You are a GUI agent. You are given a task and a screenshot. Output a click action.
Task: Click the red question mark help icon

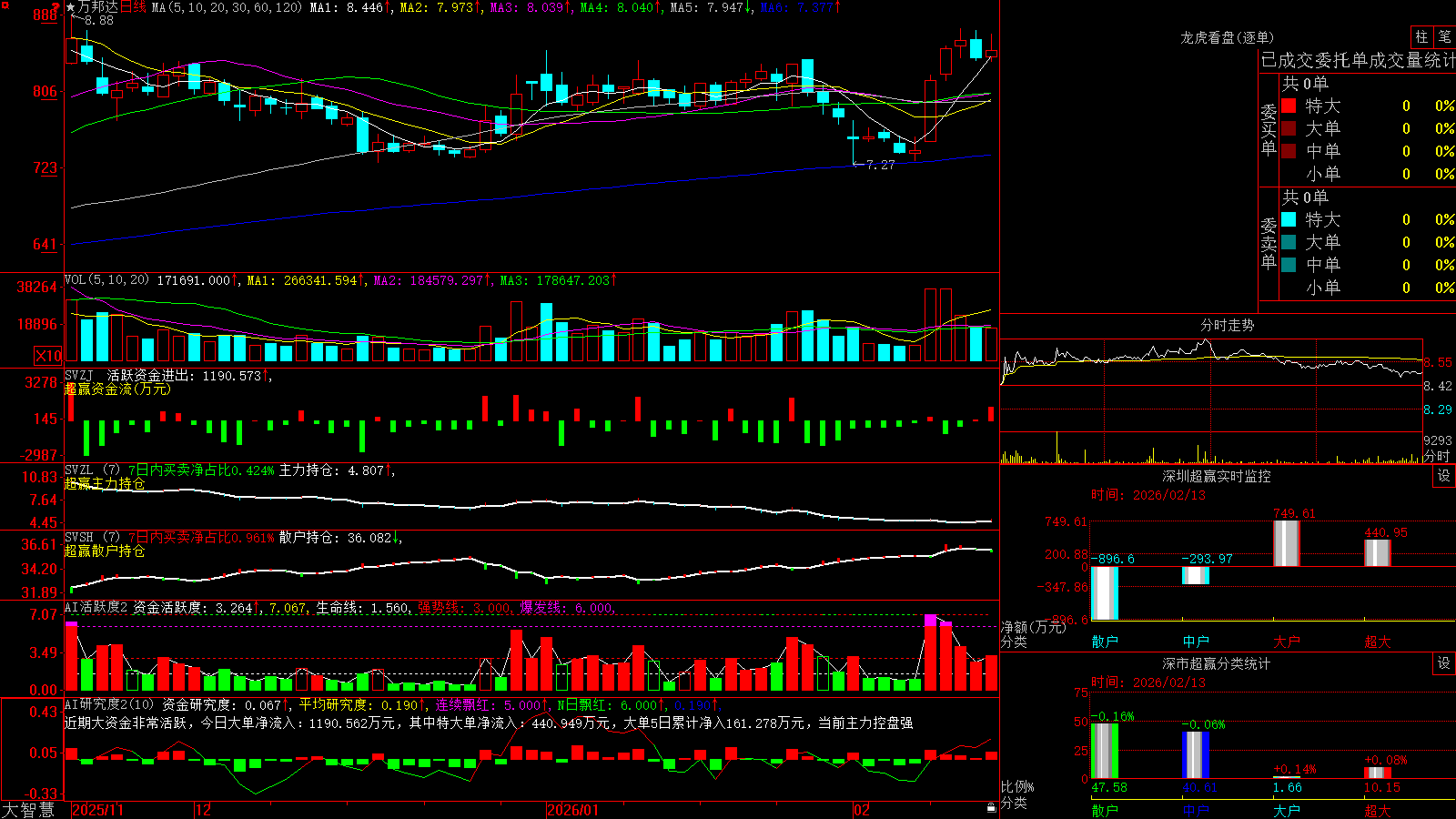(56, 7)
